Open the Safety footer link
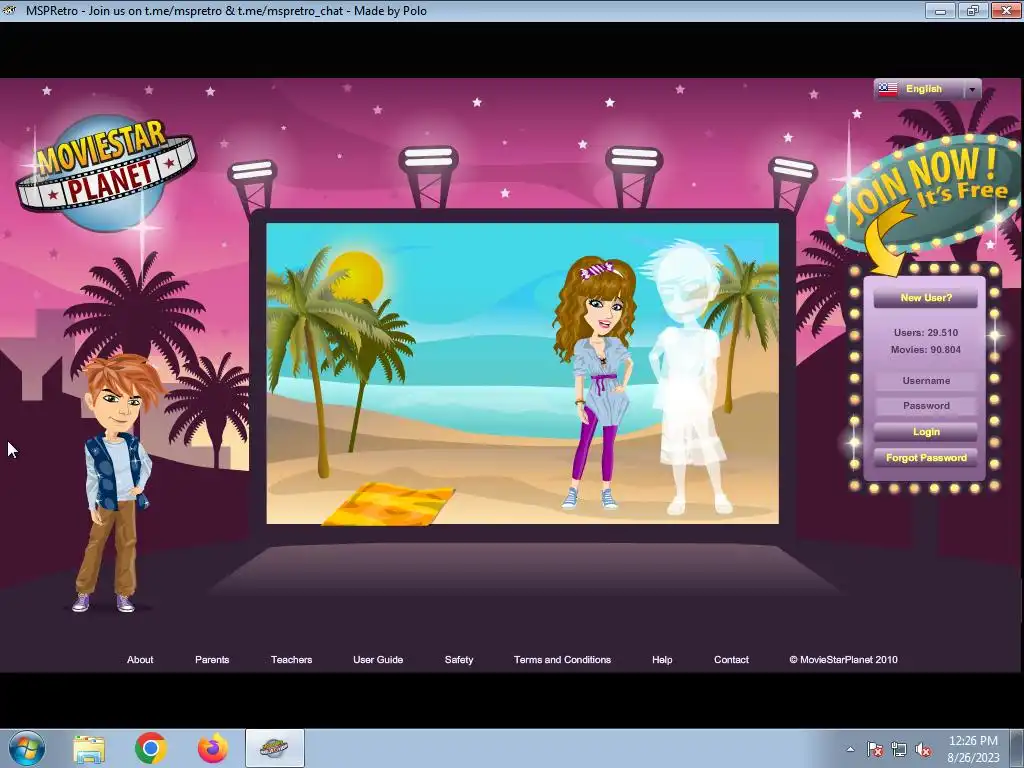The image size is (1024, 768). click(x=459, y=660)
